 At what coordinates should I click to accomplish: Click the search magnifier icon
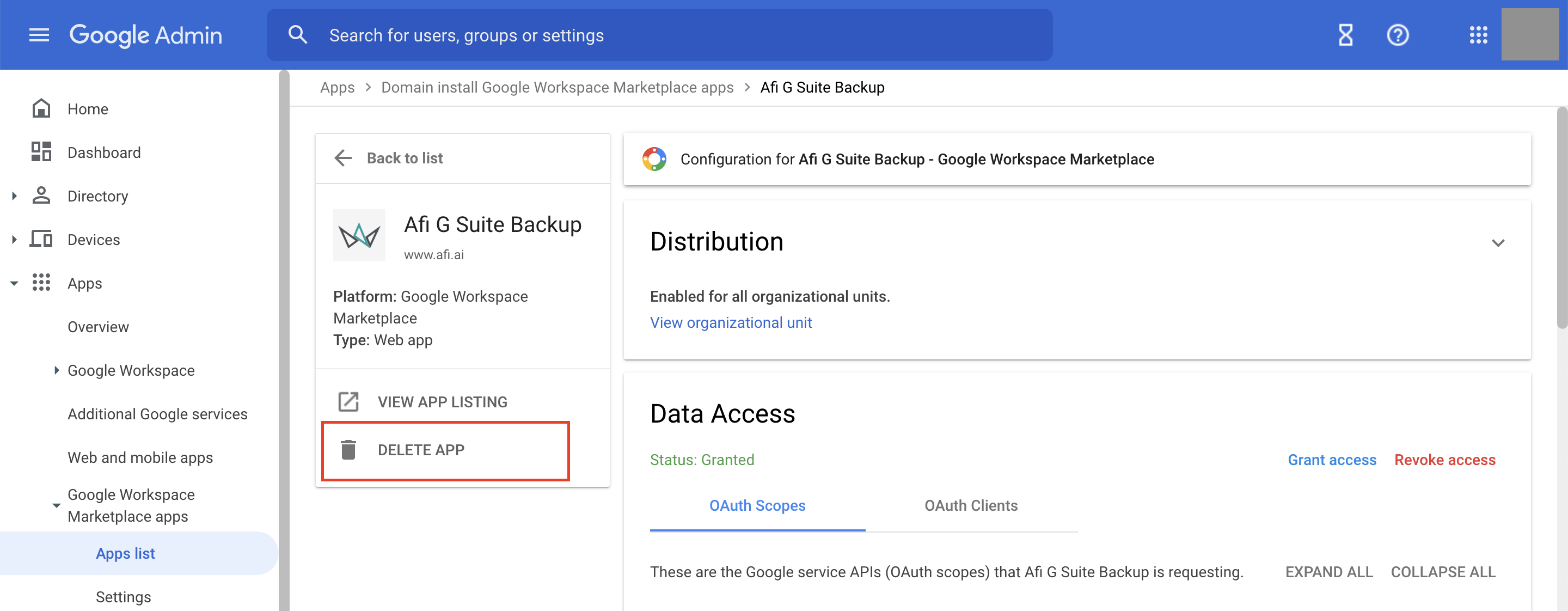click(x=298, y=35)
